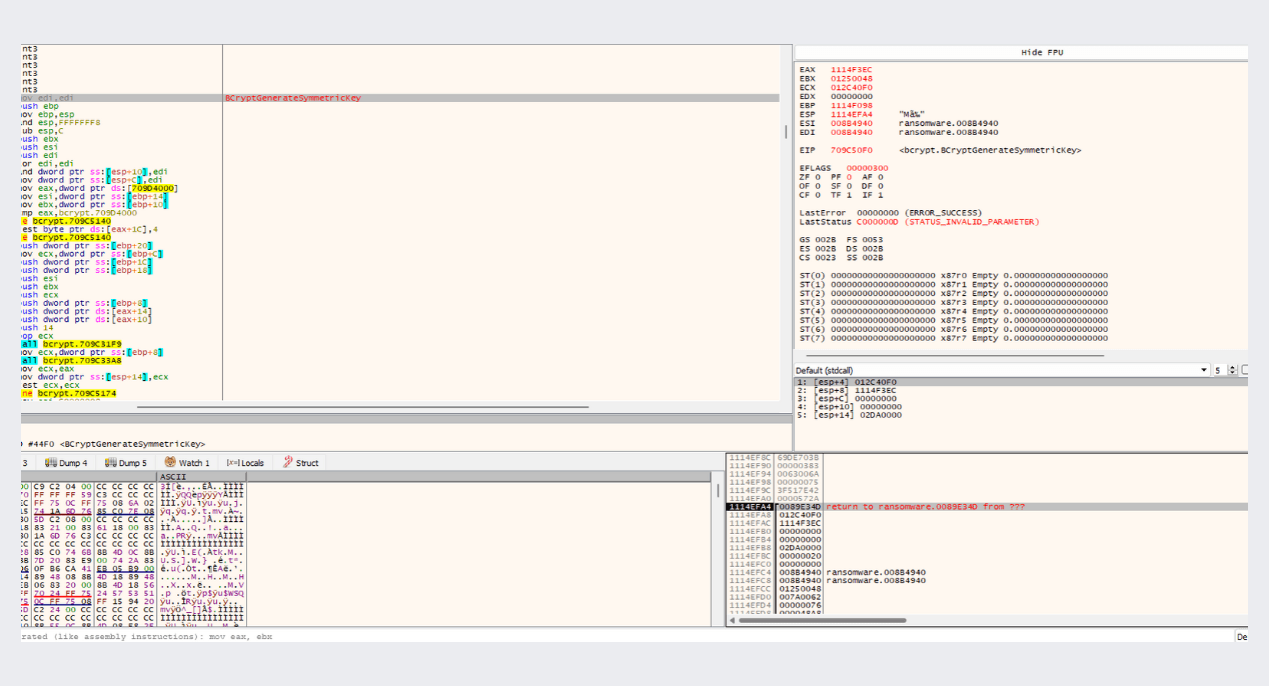Click the argument count field showing 5

(x=1219, y=370)
